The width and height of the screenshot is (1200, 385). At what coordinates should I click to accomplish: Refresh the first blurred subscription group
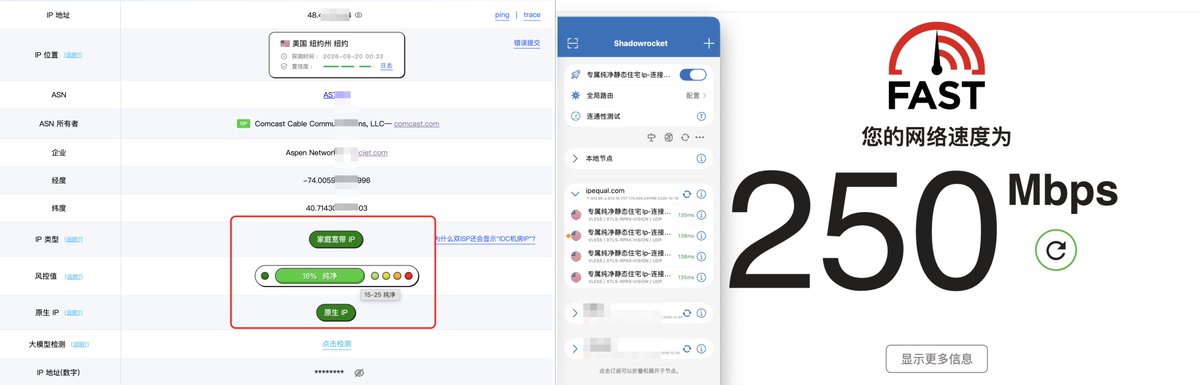687,313
